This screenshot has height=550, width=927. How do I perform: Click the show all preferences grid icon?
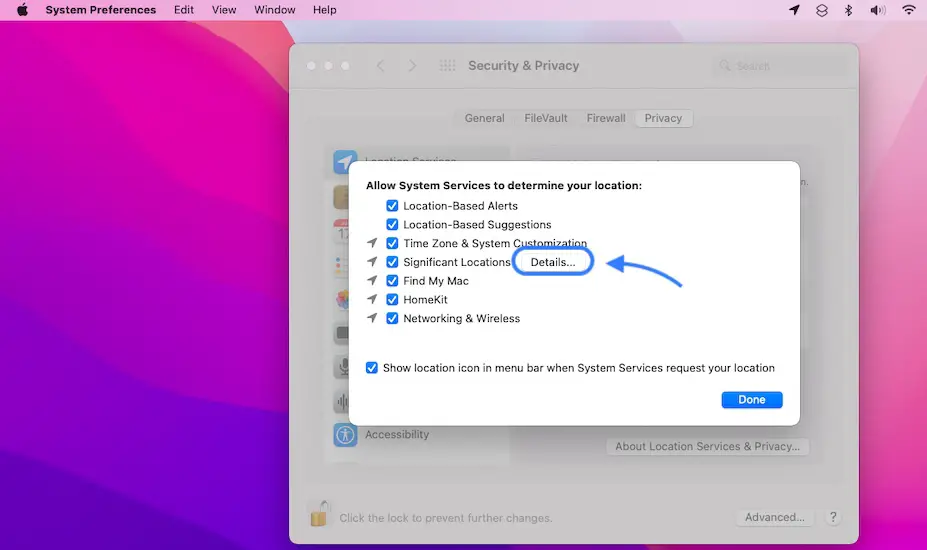pyautogui.click(x=448, y=66)
